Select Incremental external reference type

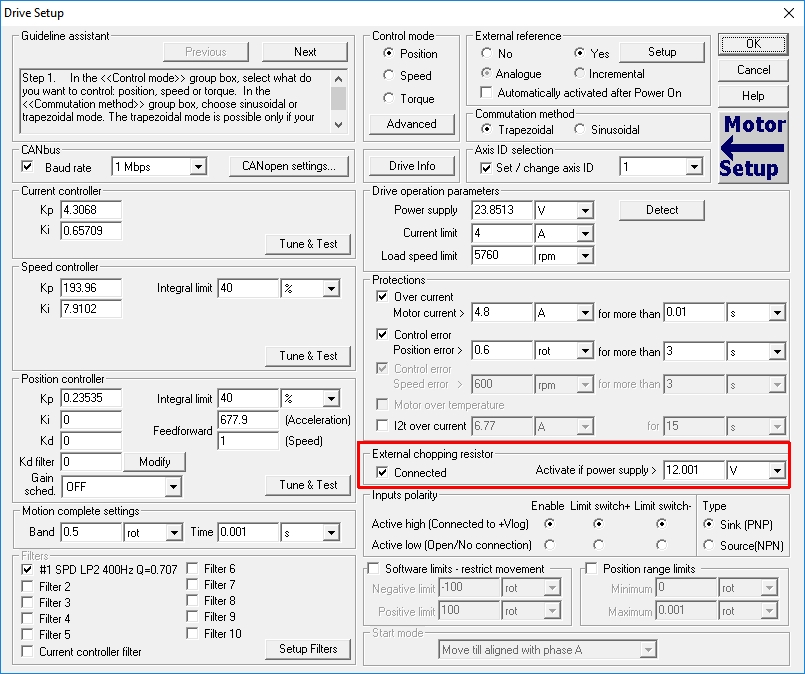(580, 73)
